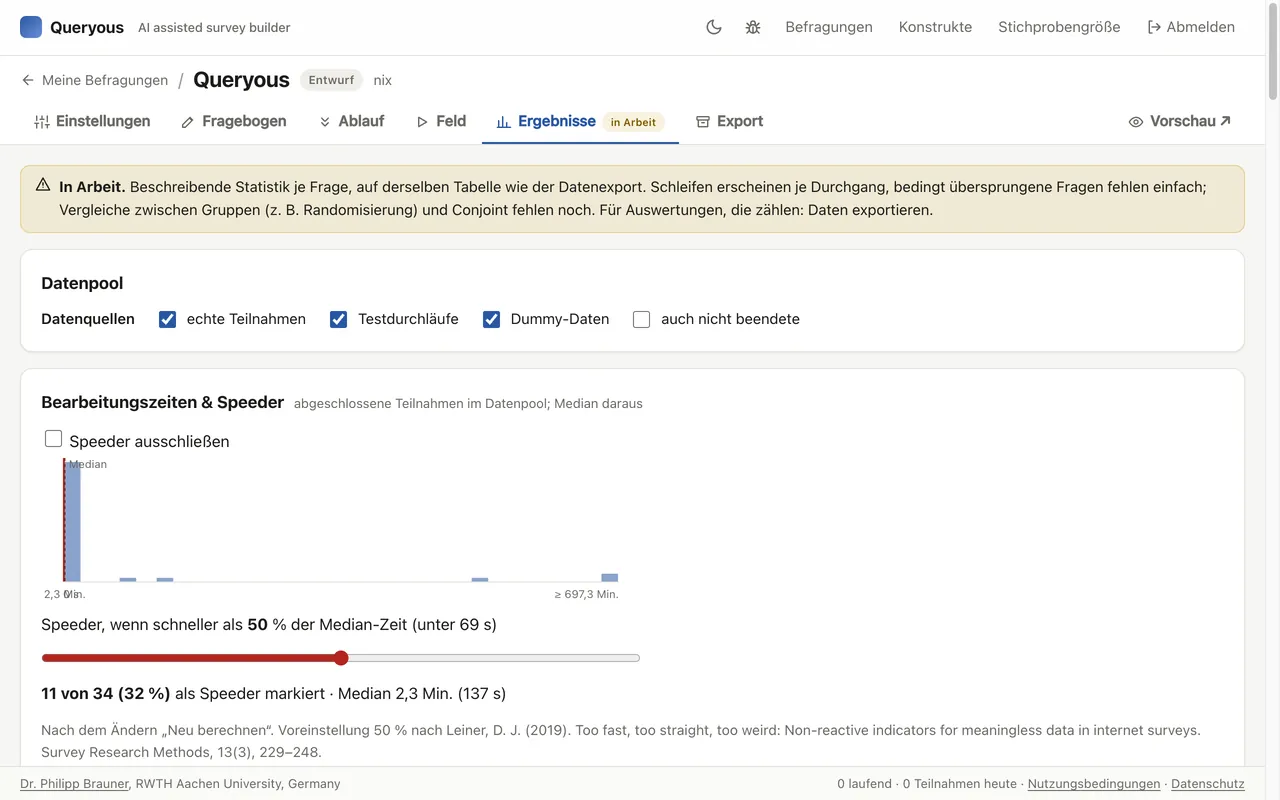
Task: Click the speeder threshold slider handle
Action: [x=341, y=658]
